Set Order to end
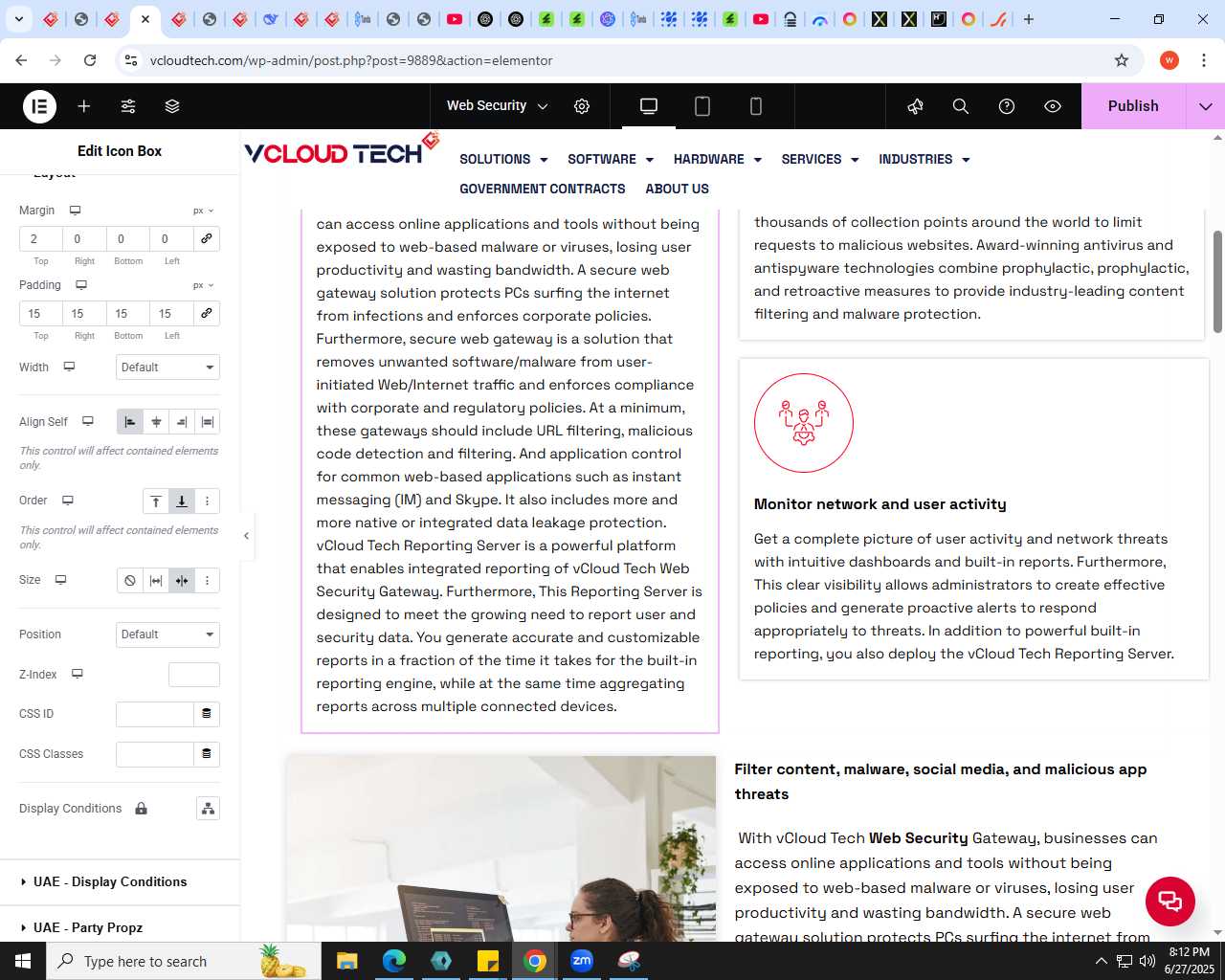The image size is (1225, 980). tap(182, 501)
